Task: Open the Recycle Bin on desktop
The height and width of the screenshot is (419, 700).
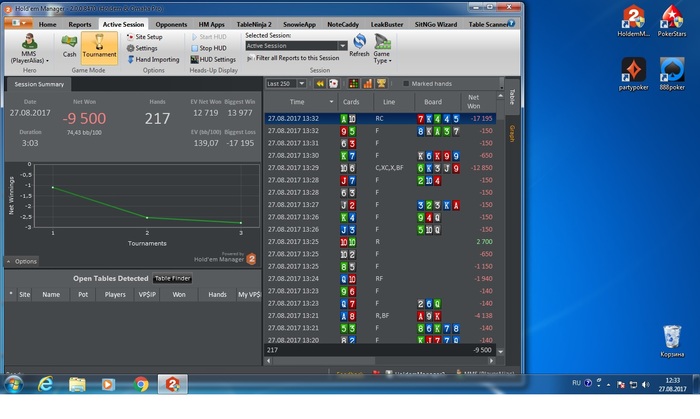Action: [672, 341]
